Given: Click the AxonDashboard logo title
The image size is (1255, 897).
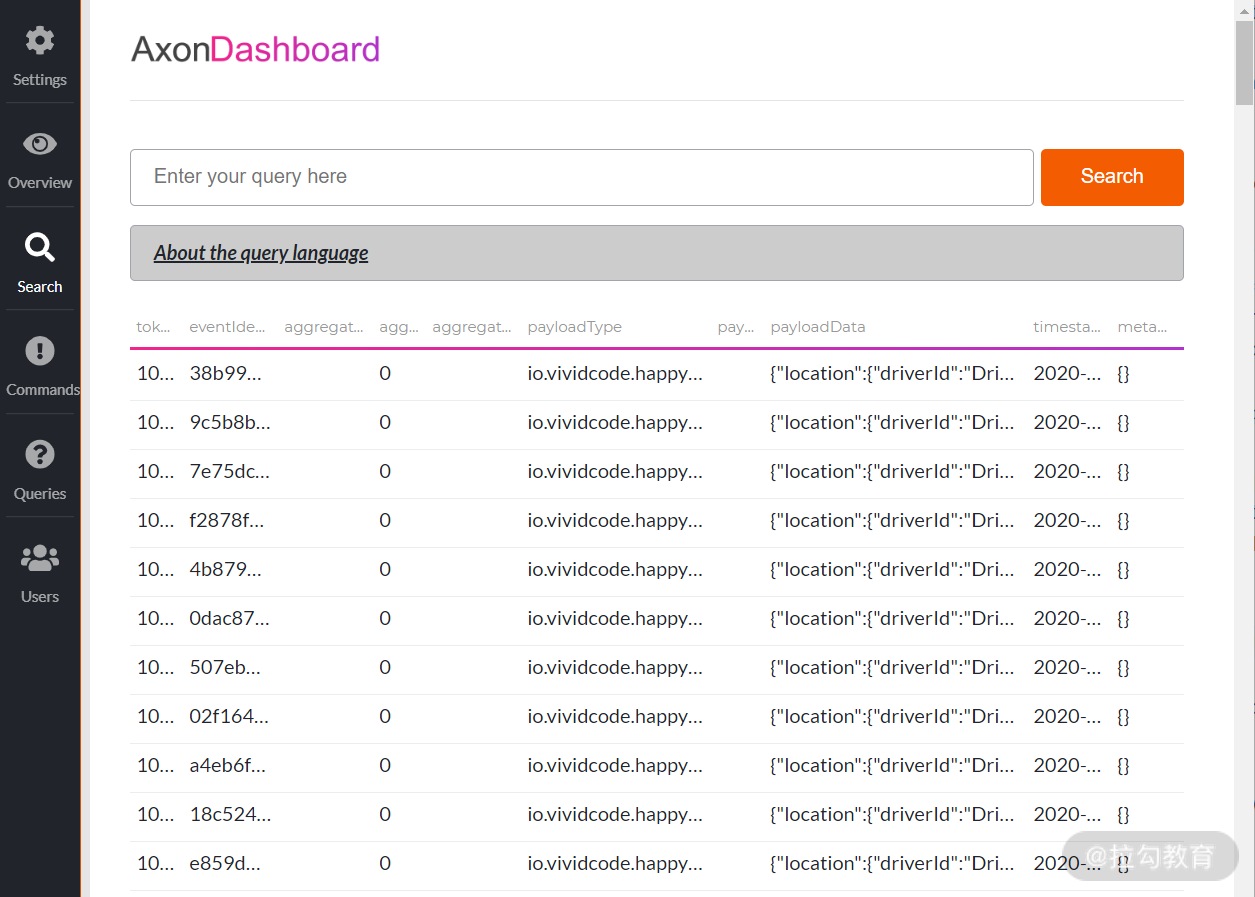Looking at the screenshot, I should pos(256,49).
